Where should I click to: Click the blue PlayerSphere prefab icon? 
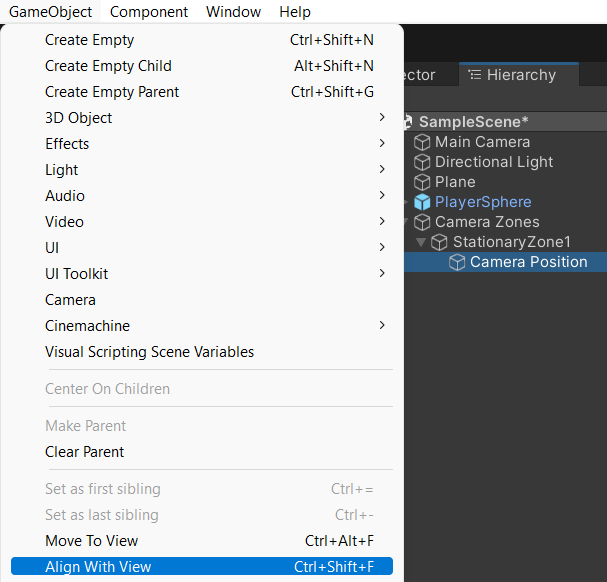[422, 202]
